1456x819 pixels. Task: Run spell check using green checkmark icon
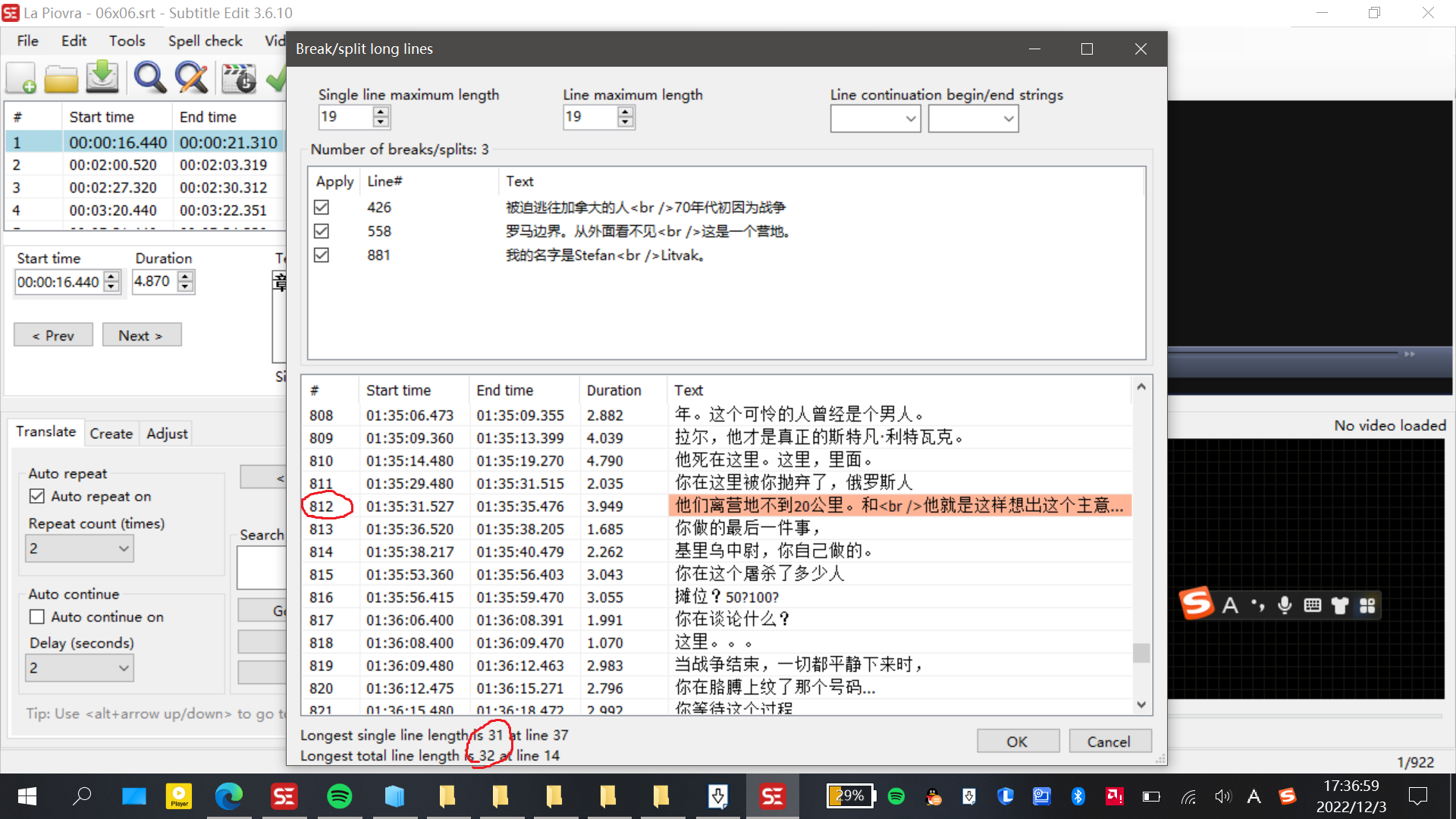(x=278, y=77)
